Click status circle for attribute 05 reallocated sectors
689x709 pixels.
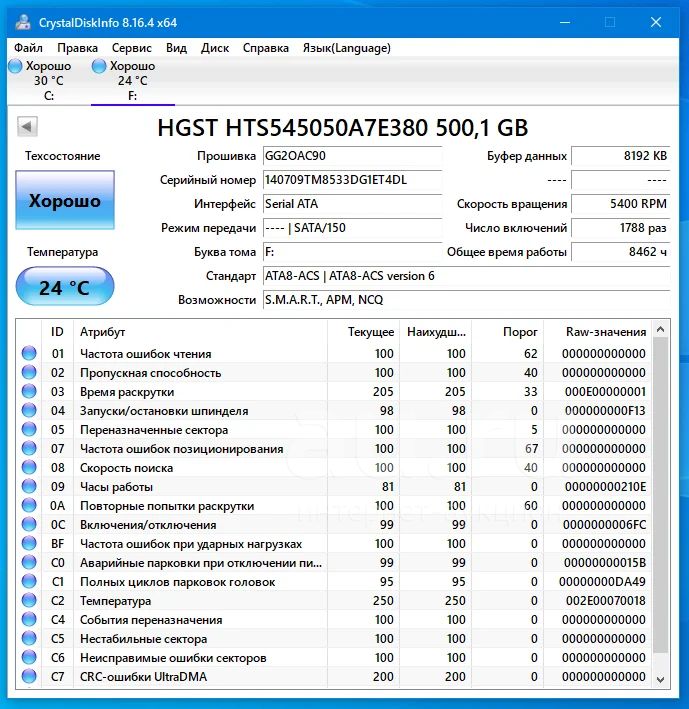[x=29, y=429]
